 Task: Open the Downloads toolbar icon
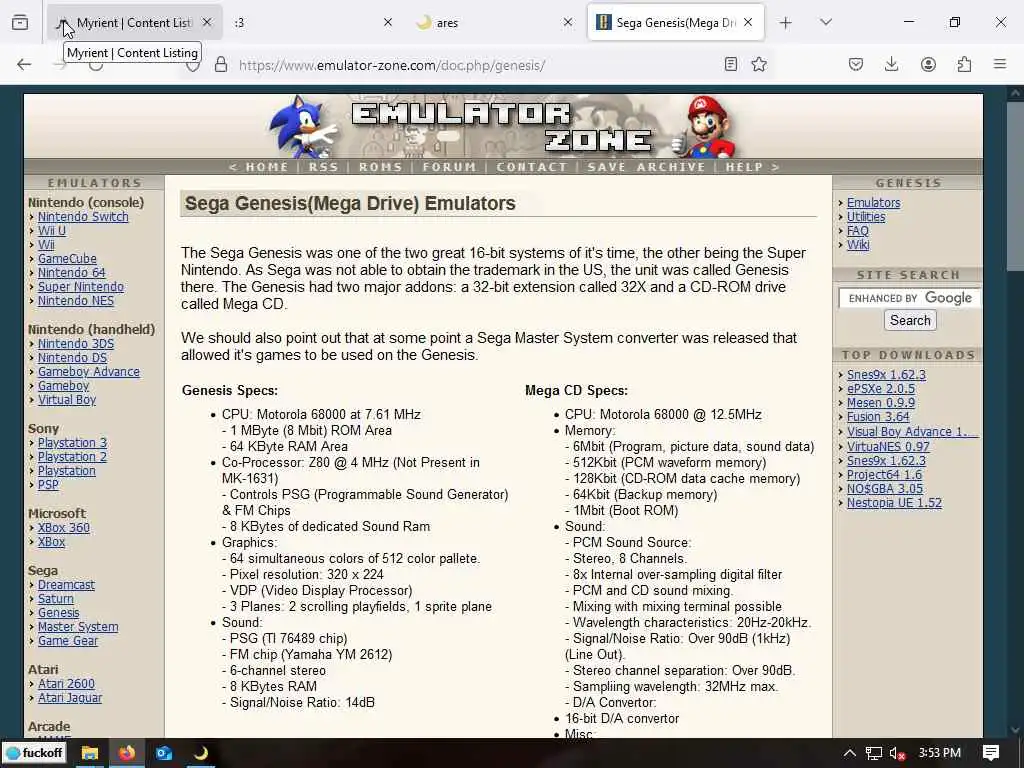click(x=891, y=64)
